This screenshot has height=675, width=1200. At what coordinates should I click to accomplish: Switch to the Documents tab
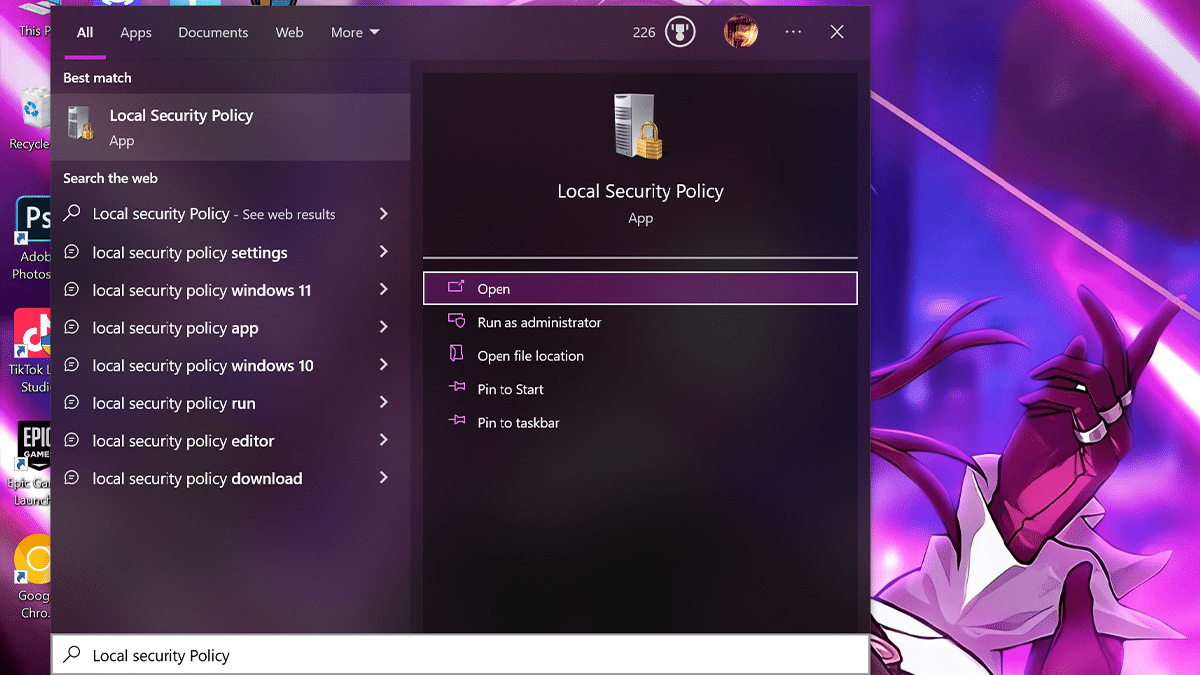pos(213,32)
